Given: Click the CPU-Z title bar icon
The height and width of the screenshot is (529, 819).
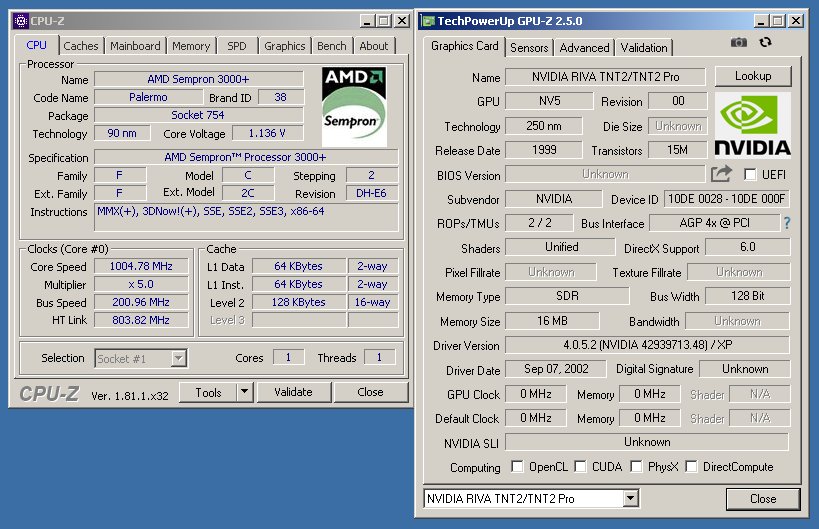Looking at the screenshot, I should (21, 21).
